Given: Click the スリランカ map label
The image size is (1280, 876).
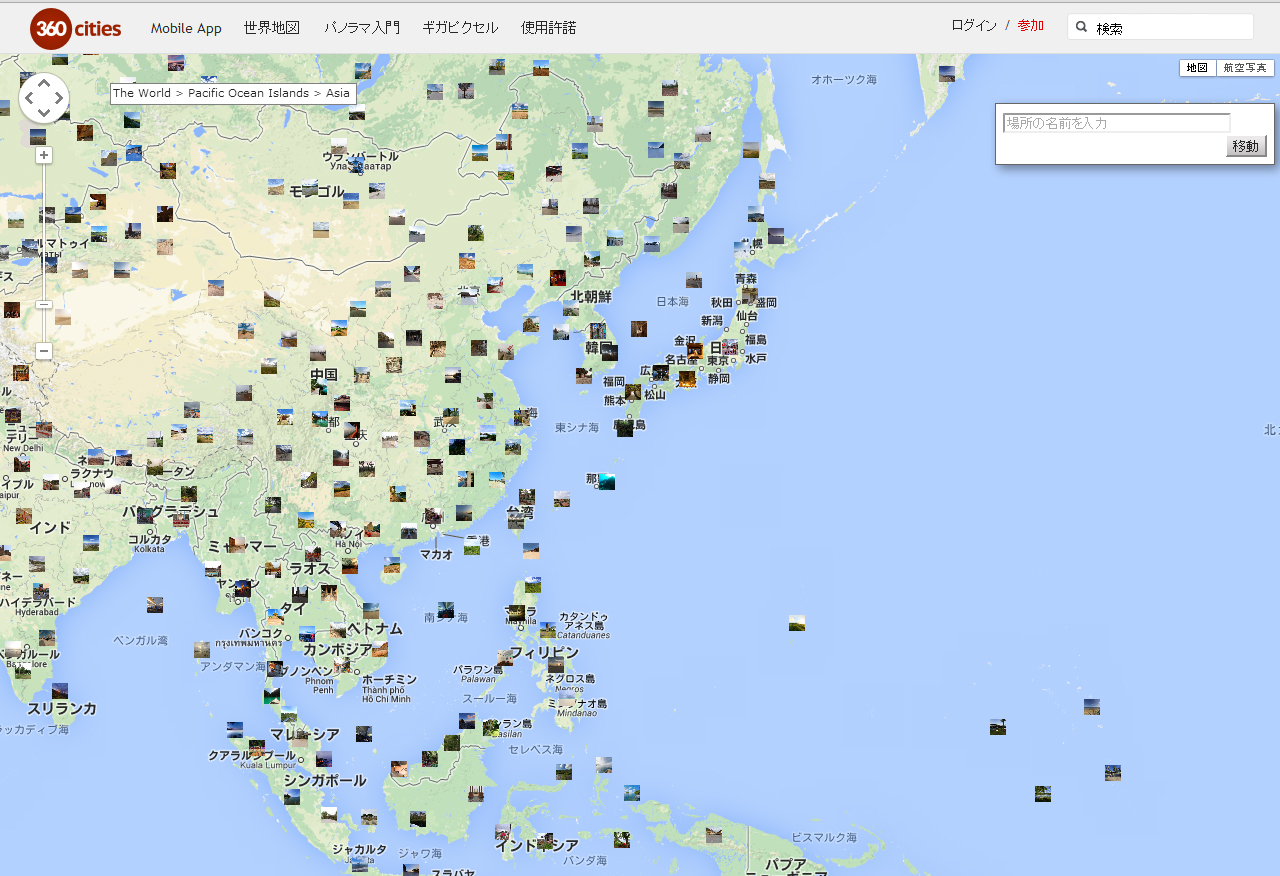Looking at the screenshot, I should coord(62,708).
